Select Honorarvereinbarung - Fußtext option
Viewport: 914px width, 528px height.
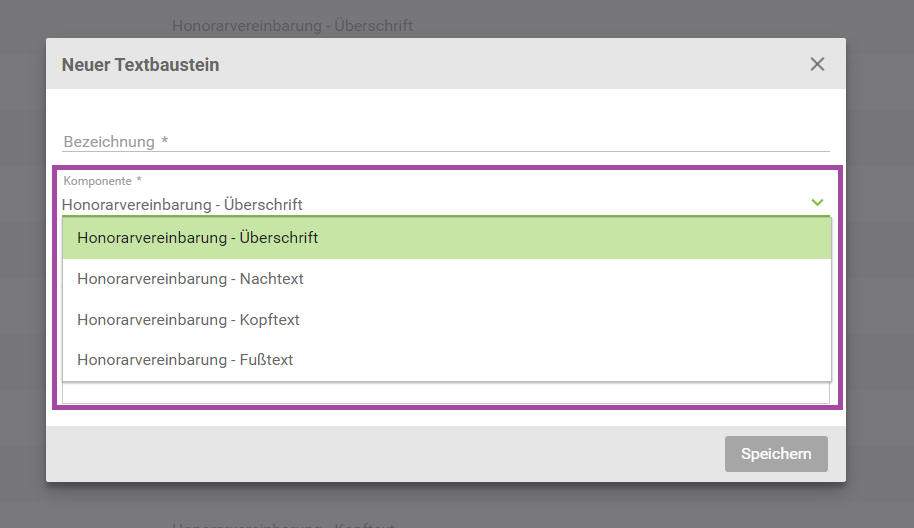pyautogui.click(x=447, y=360)
